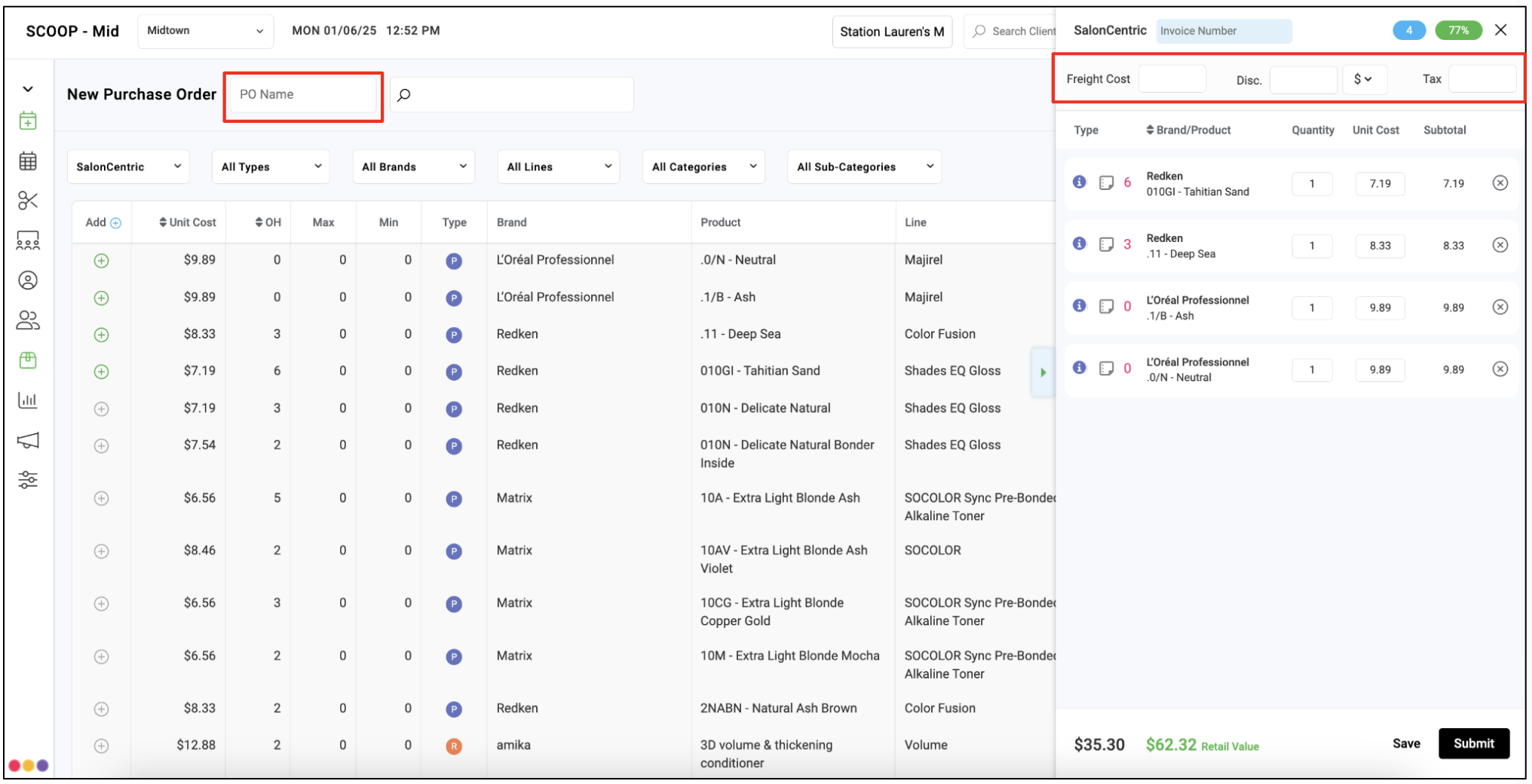Sort order items by Brand/Product
This screenshot has width=1532, height=784.
(1188, 130)
